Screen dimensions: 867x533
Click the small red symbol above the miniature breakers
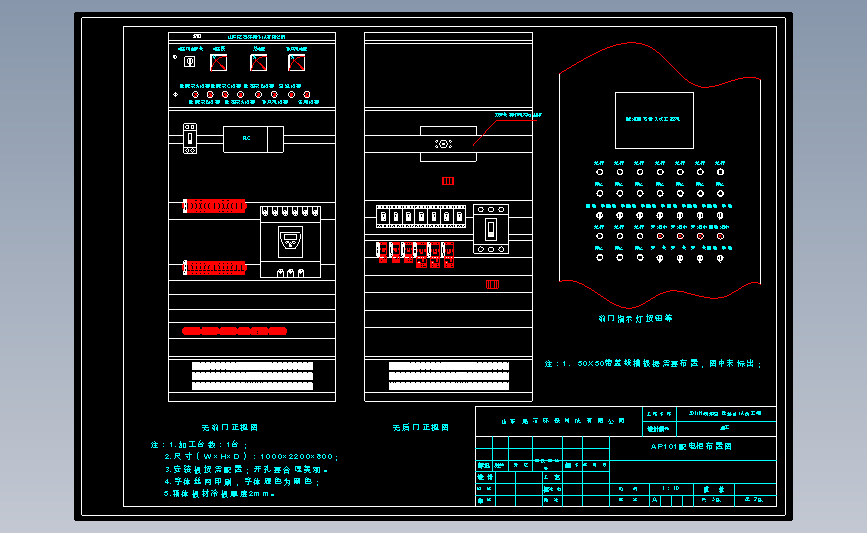pos(448,181)
